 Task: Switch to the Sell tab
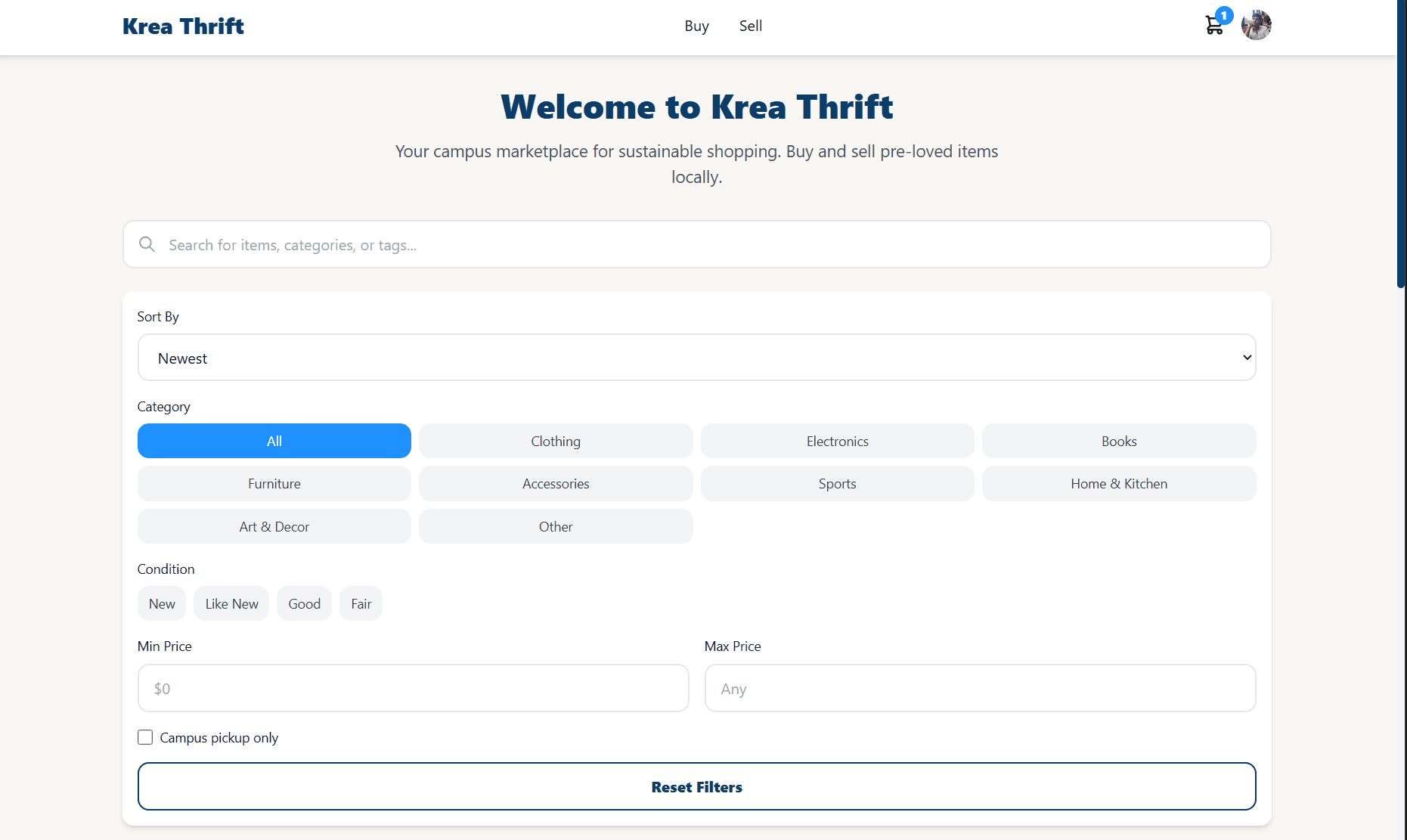[750, 26]
